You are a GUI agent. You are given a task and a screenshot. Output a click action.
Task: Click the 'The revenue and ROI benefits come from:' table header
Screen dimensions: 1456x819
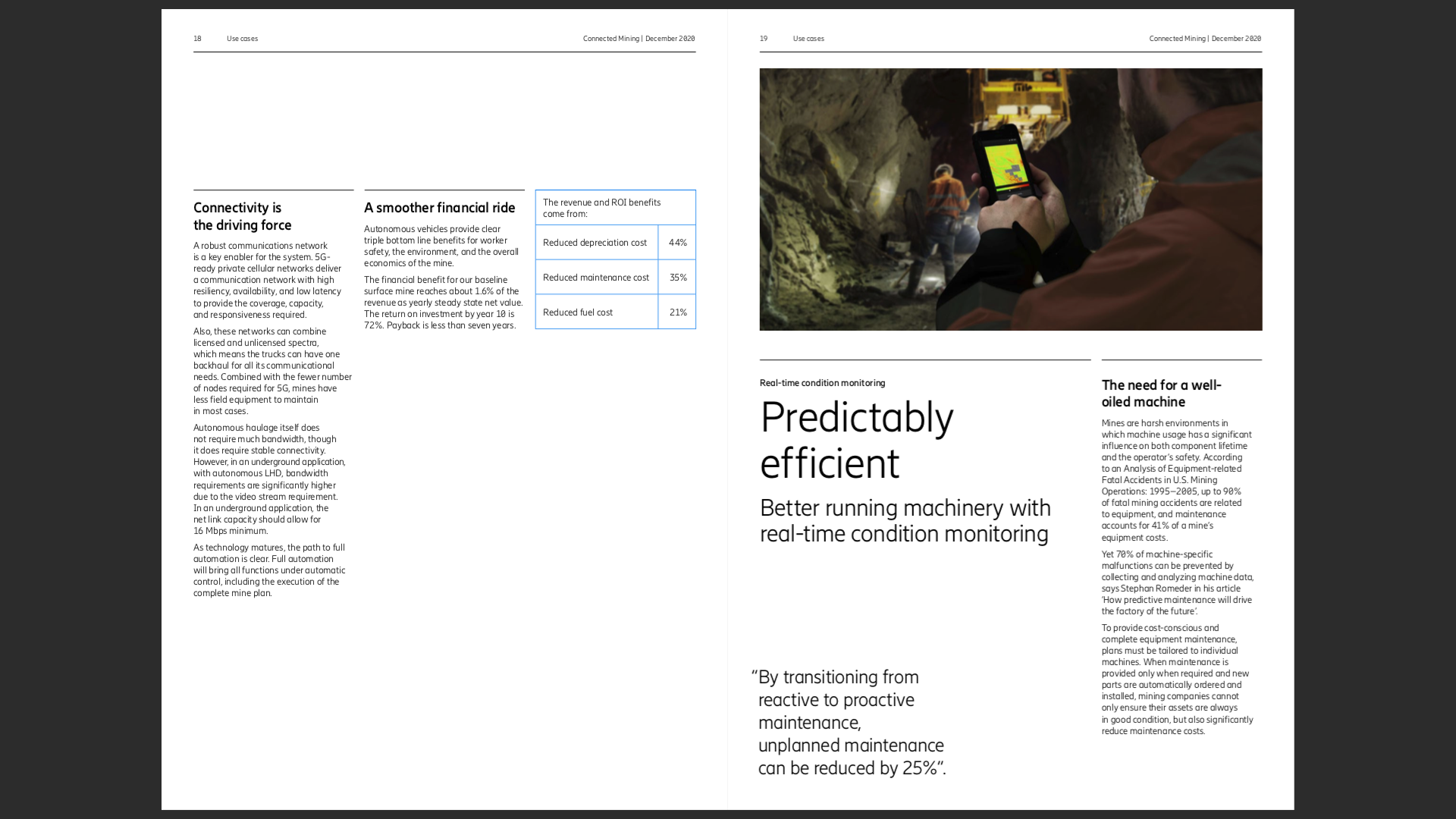pos(615,208)
